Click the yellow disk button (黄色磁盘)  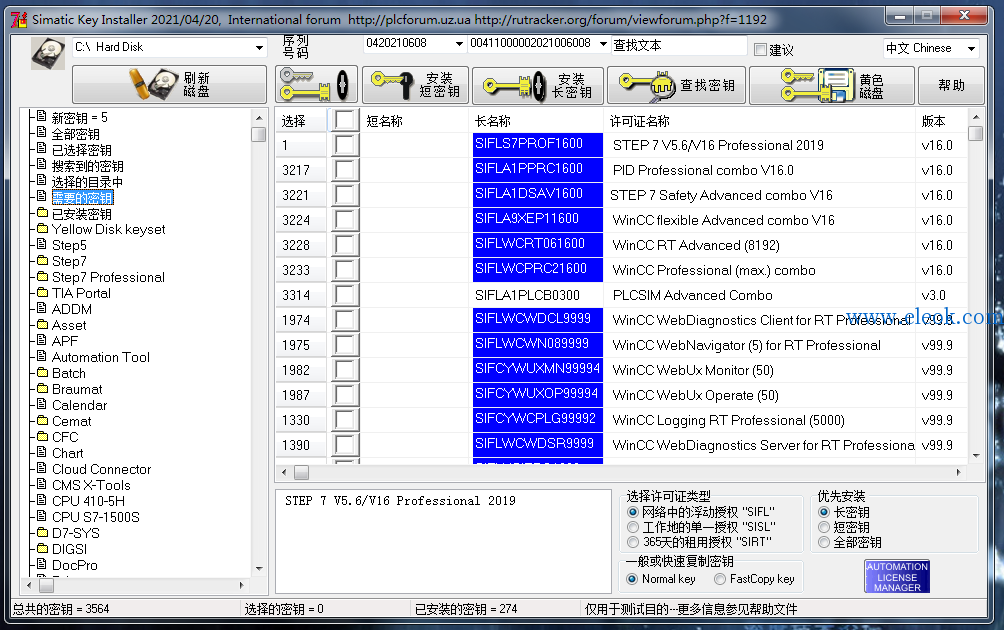click(x=832, y=85)
